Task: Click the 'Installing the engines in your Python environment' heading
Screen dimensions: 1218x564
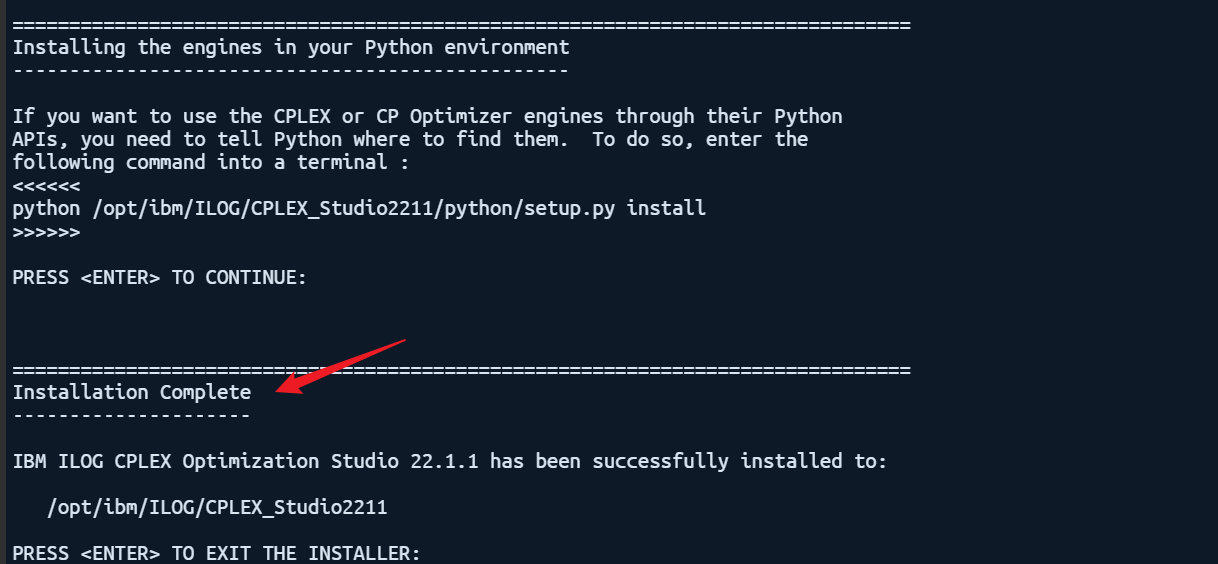Action: pos(291,47)
